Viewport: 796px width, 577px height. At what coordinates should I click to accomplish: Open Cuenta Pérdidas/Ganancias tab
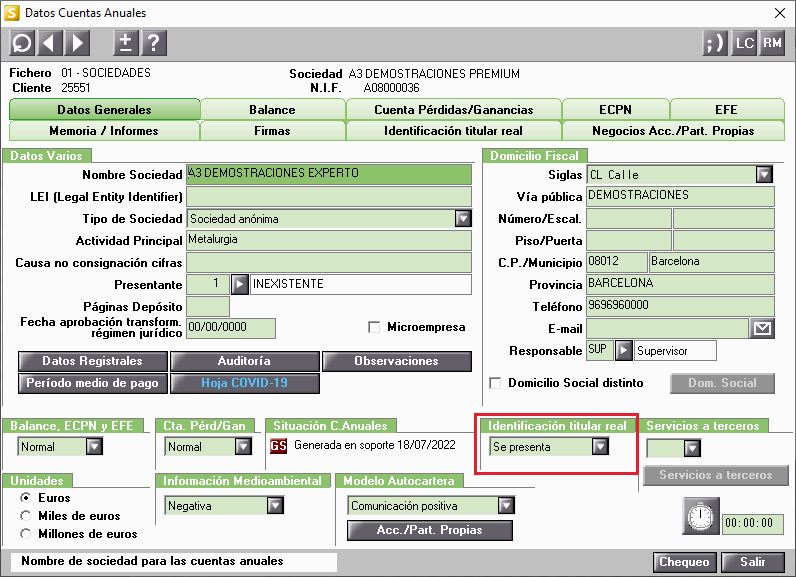coord(453,110)
